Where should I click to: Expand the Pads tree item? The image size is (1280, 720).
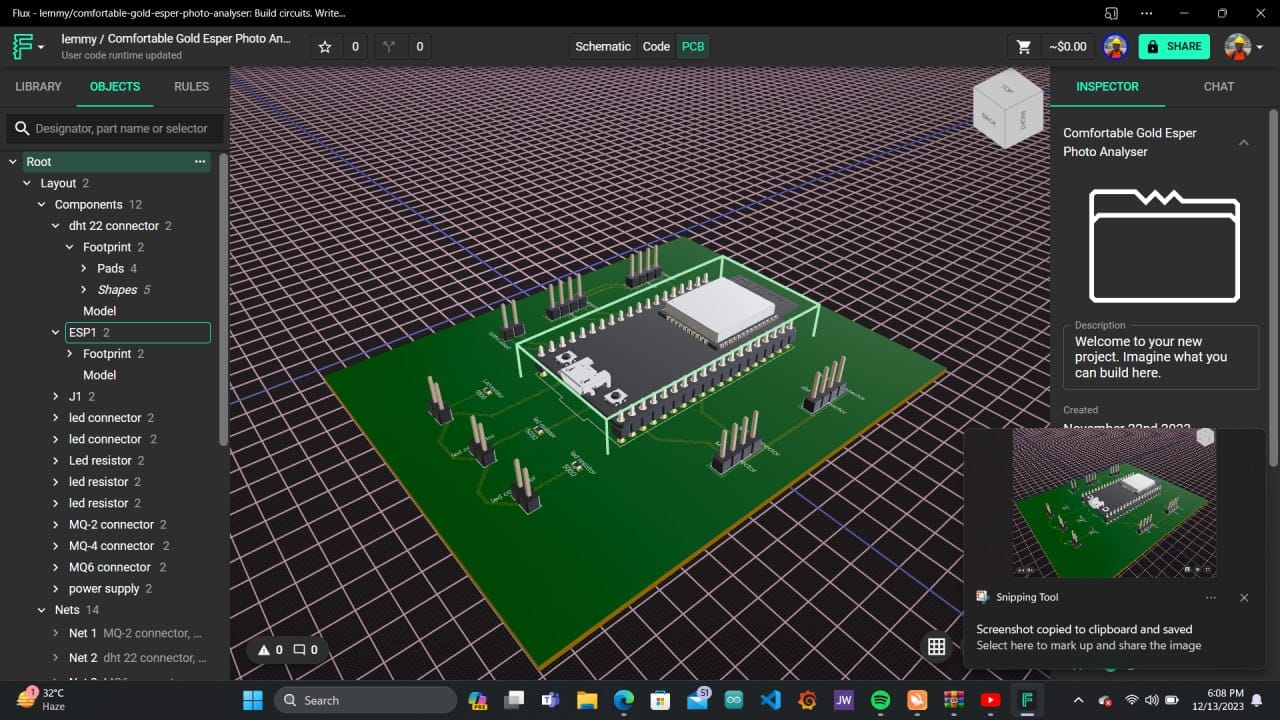(x=84, y=269)
